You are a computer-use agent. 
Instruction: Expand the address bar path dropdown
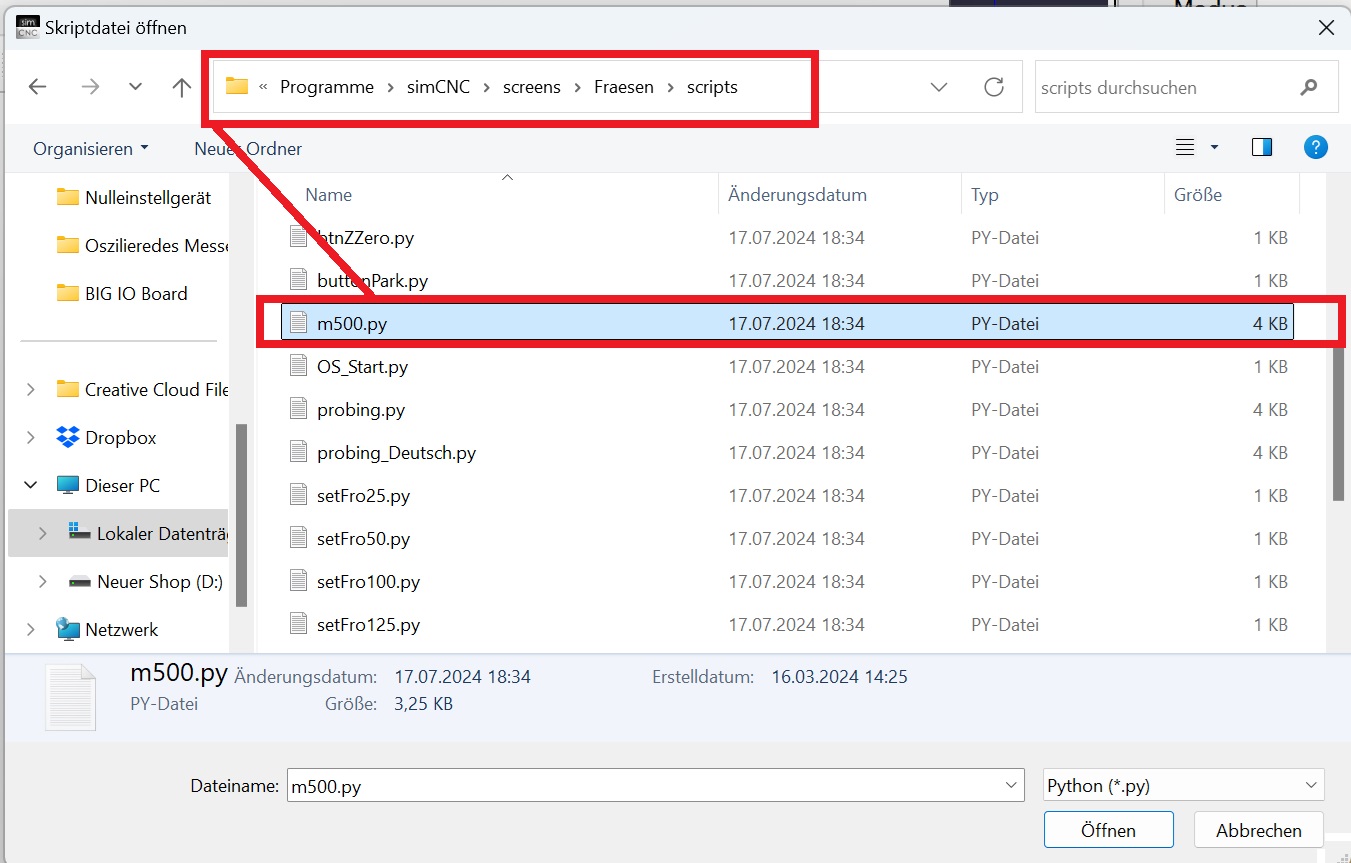pos(938,87)
